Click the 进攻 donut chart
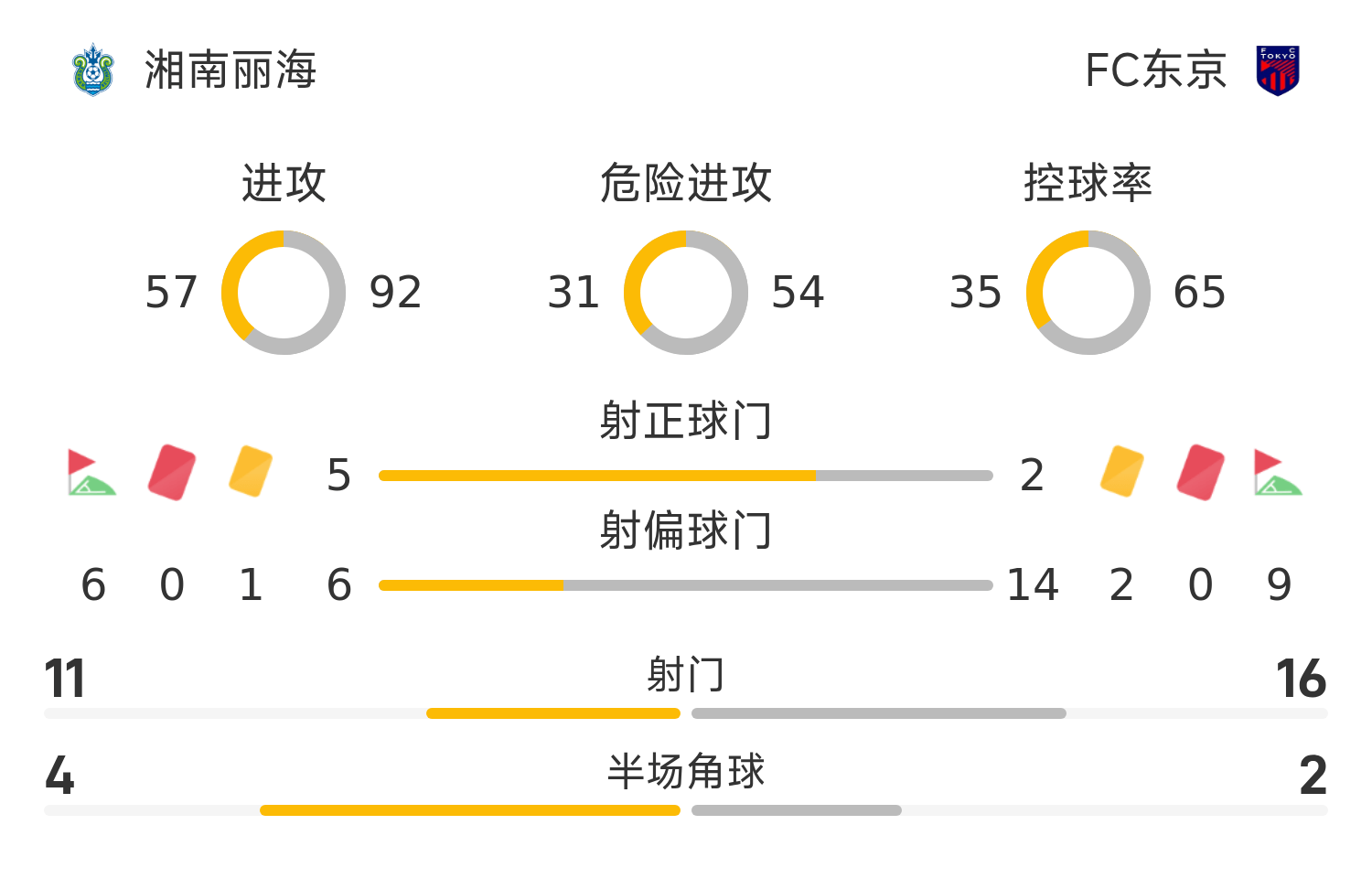 [x=284, y=293]
